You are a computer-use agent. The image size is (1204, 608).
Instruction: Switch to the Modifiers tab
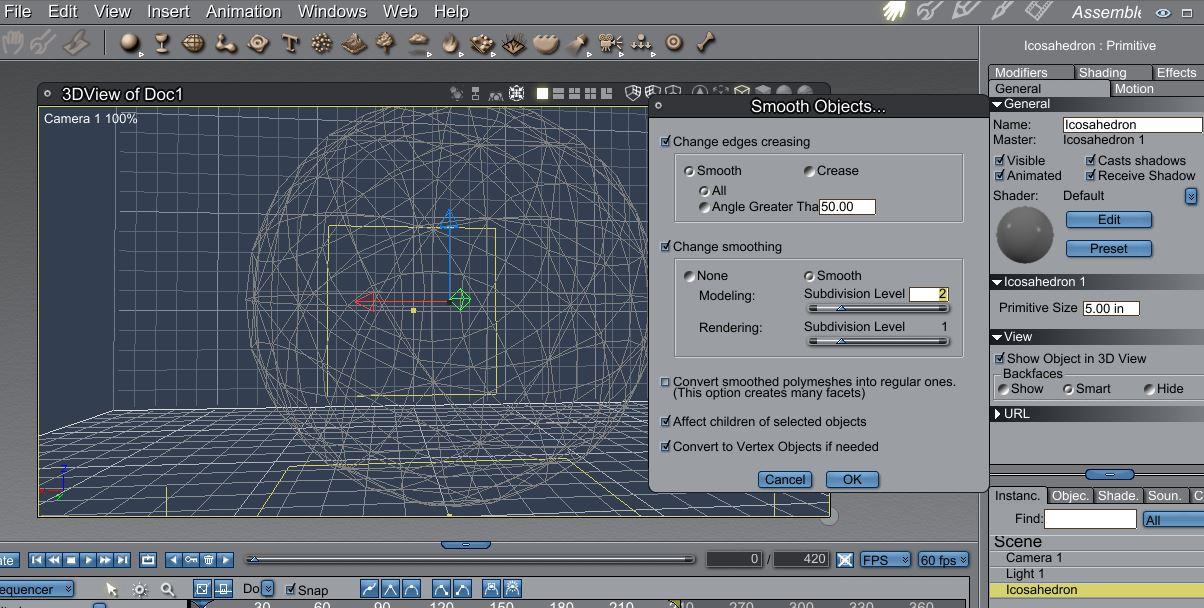pyautogui.click(x=1031, y=72)
